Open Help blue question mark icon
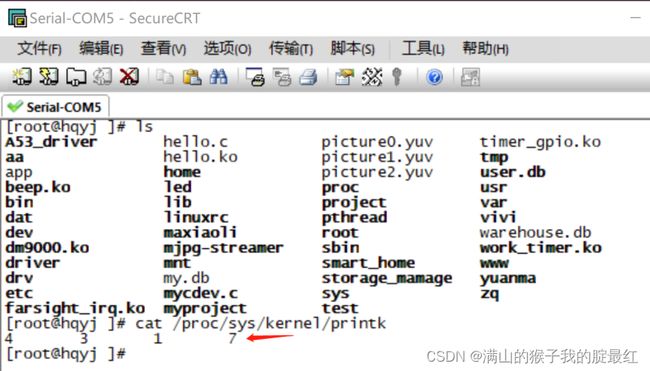This screenshot has width=650, height=371. click(x=434, y=77)
